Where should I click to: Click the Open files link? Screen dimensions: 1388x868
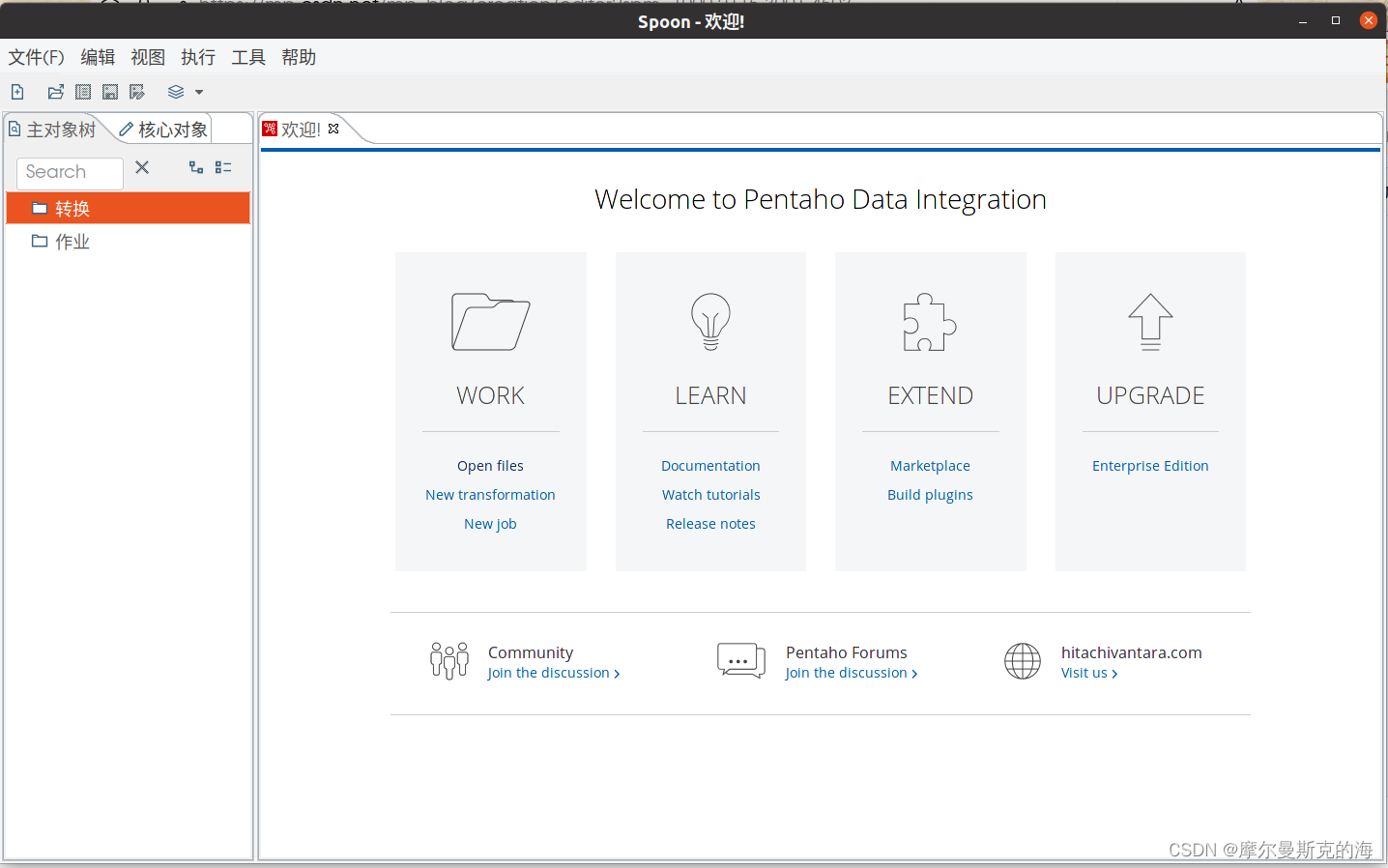pos(490,466)
